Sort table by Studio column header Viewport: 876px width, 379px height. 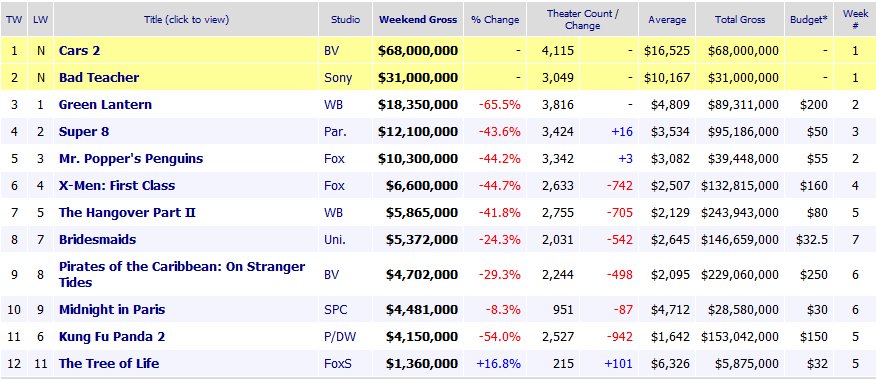pyautogui.click(x=345, y=20)
